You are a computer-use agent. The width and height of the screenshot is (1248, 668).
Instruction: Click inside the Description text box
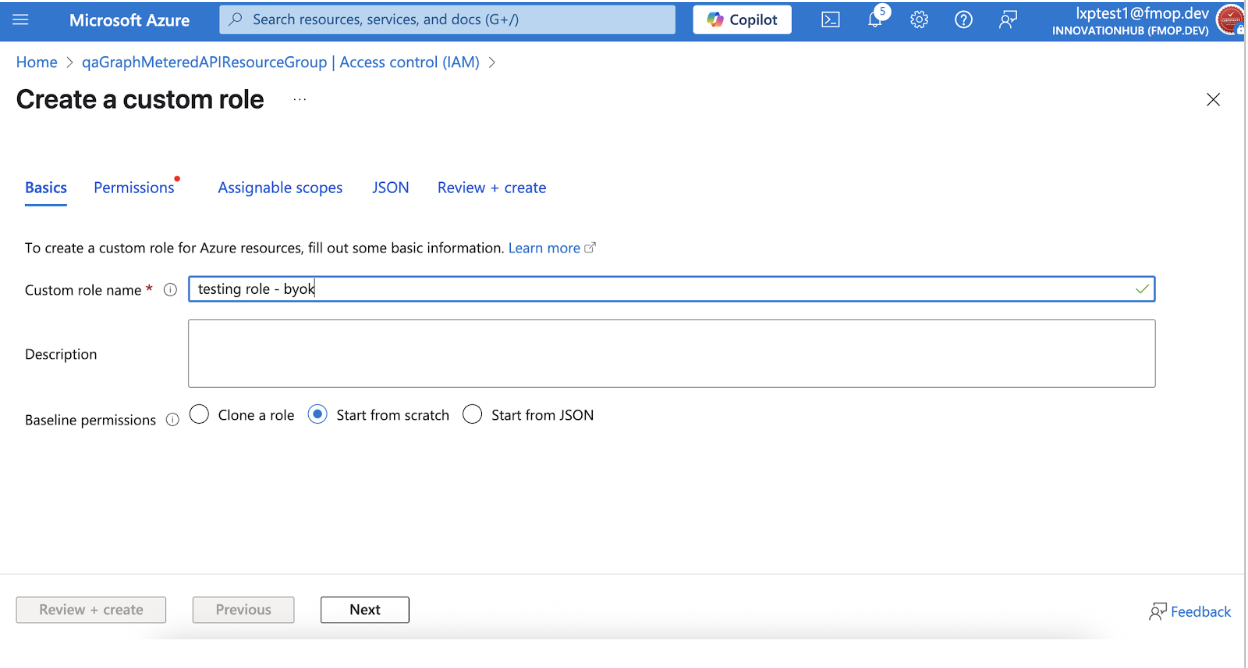(672, 354)
